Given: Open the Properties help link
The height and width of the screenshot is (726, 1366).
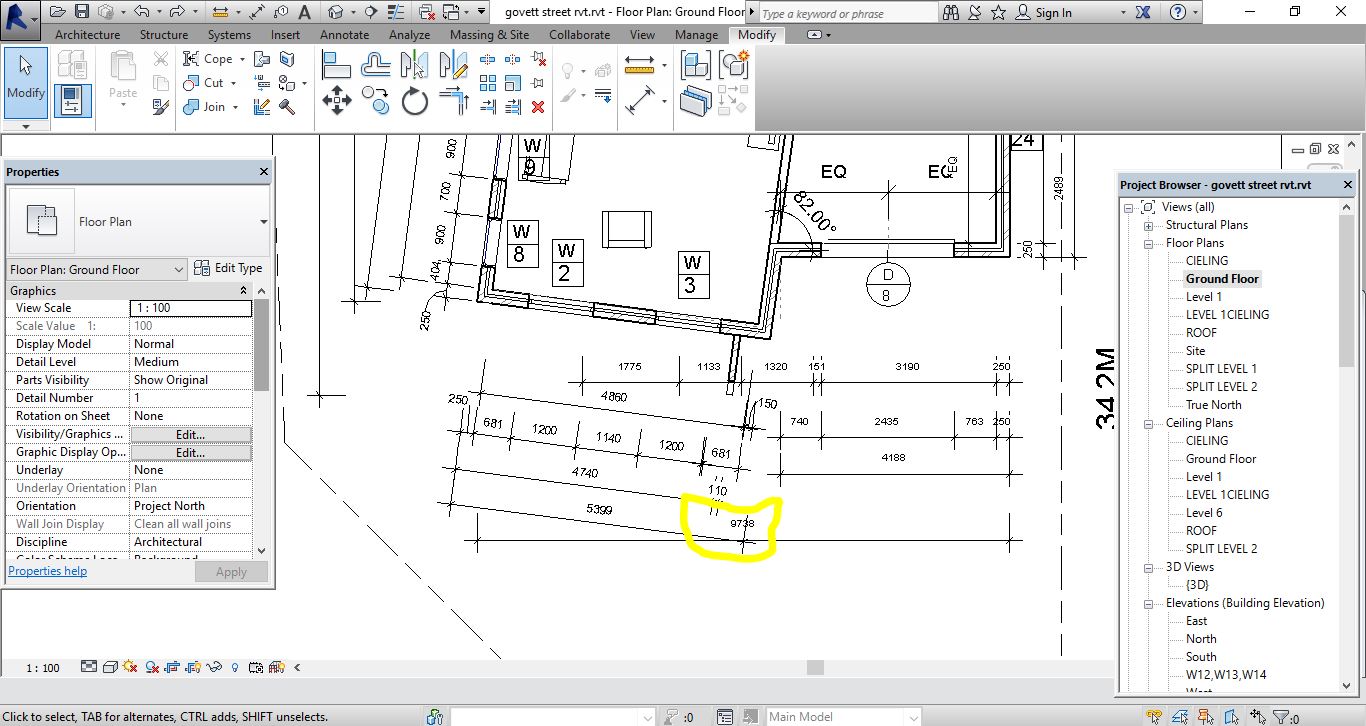Looking at the screenshot, I should [x=47, y=570].
